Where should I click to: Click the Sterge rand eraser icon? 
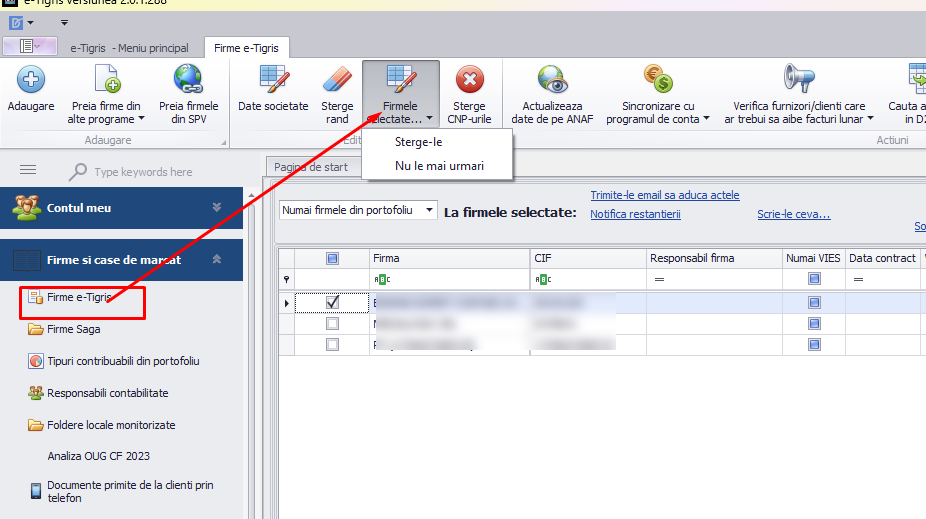pos(337,79)
